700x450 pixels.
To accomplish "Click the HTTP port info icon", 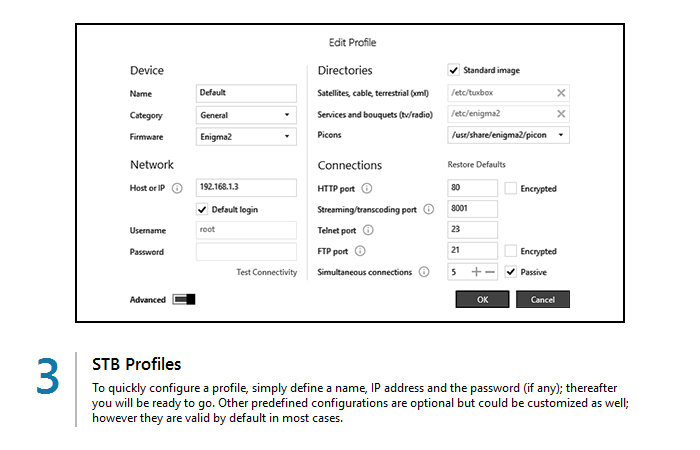I will 367,188.
